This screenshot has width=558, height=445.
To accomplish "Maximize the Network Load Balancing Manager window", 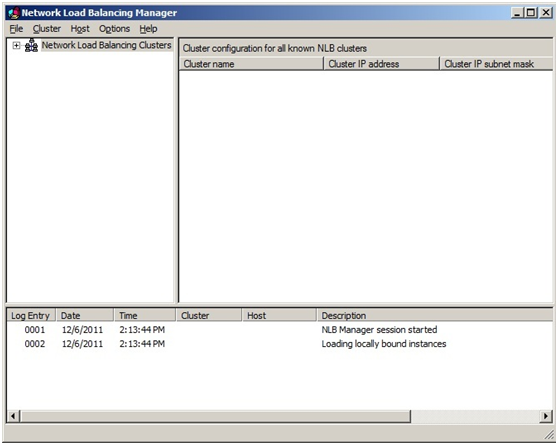I will [x=531, y=13].
